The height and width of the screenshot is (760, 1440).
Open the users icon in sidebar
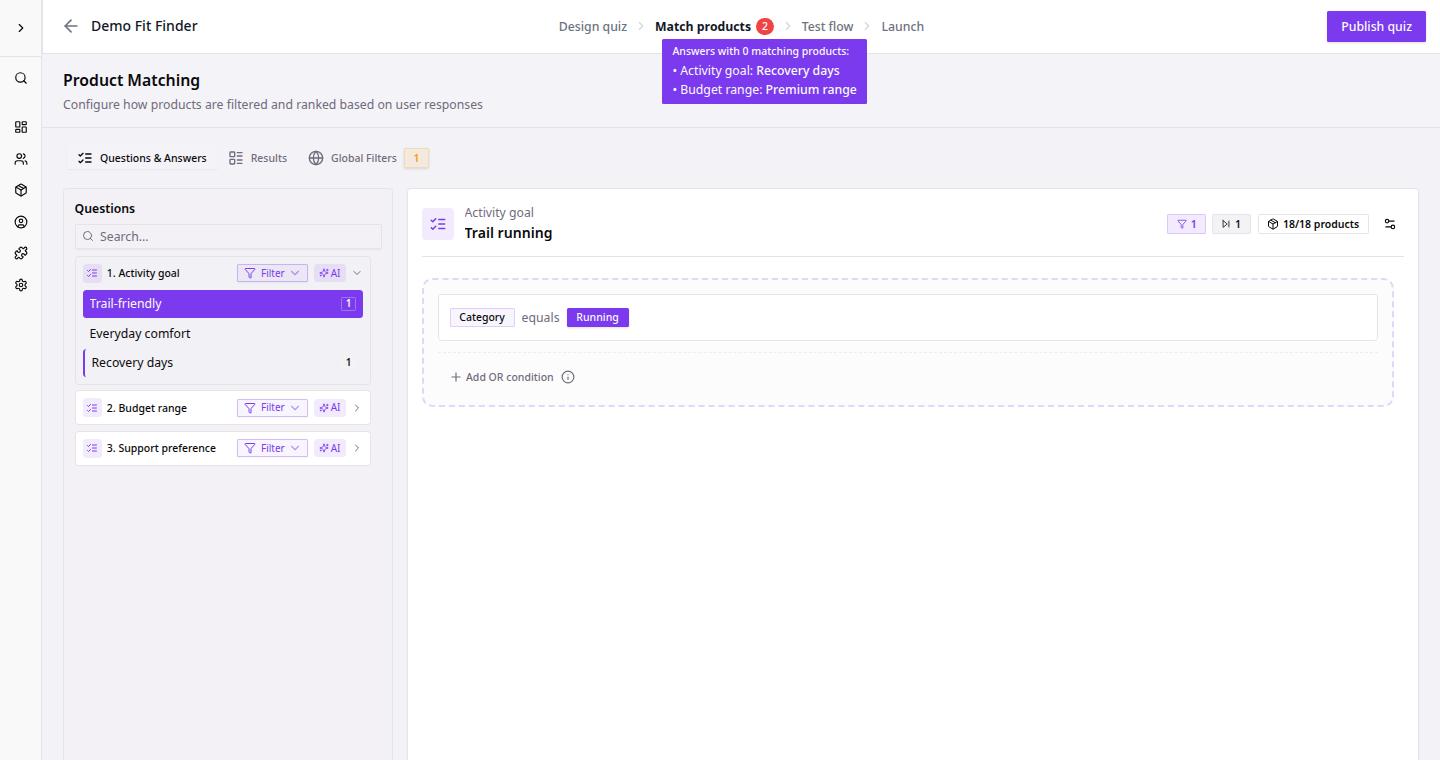[x=20, y=159]
